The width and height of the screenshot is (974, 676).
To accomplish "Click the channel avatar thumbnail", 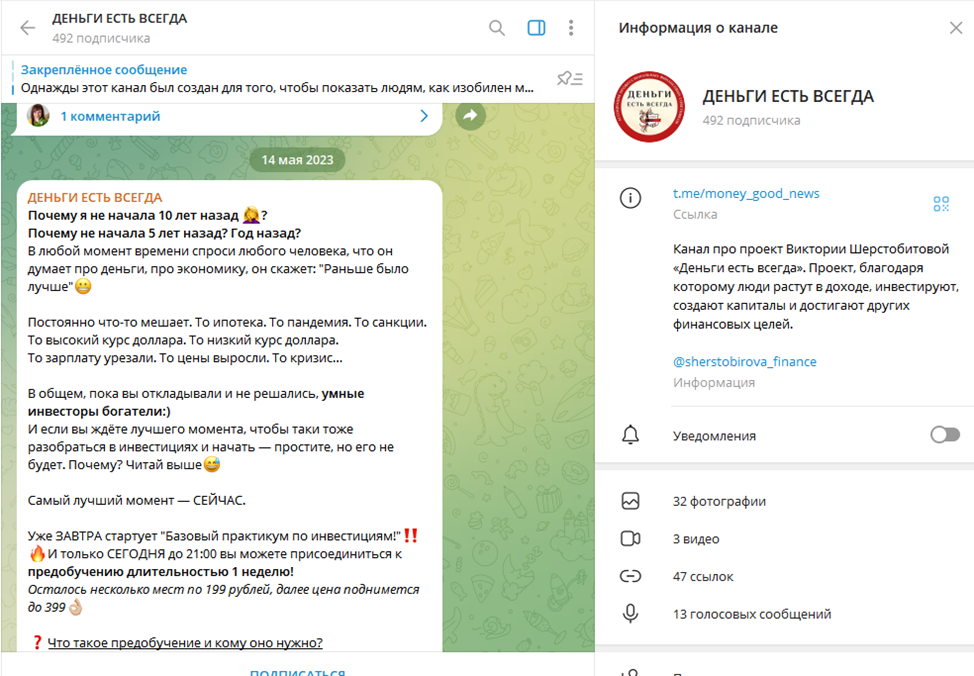I will pyautogui.click(x=649, y=107).
